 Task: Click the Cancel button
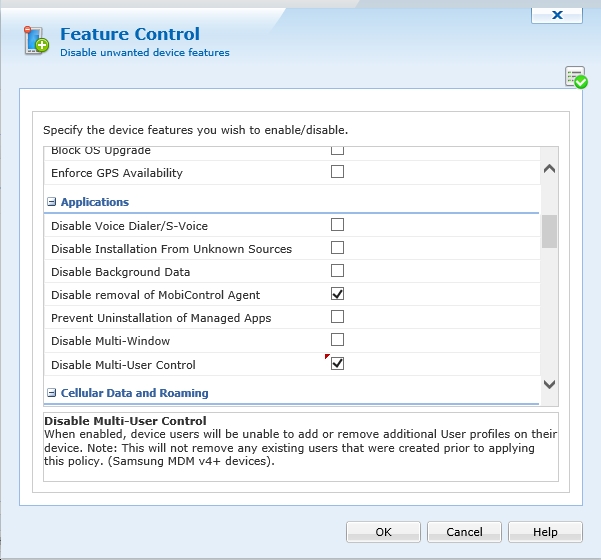point(464,532)
